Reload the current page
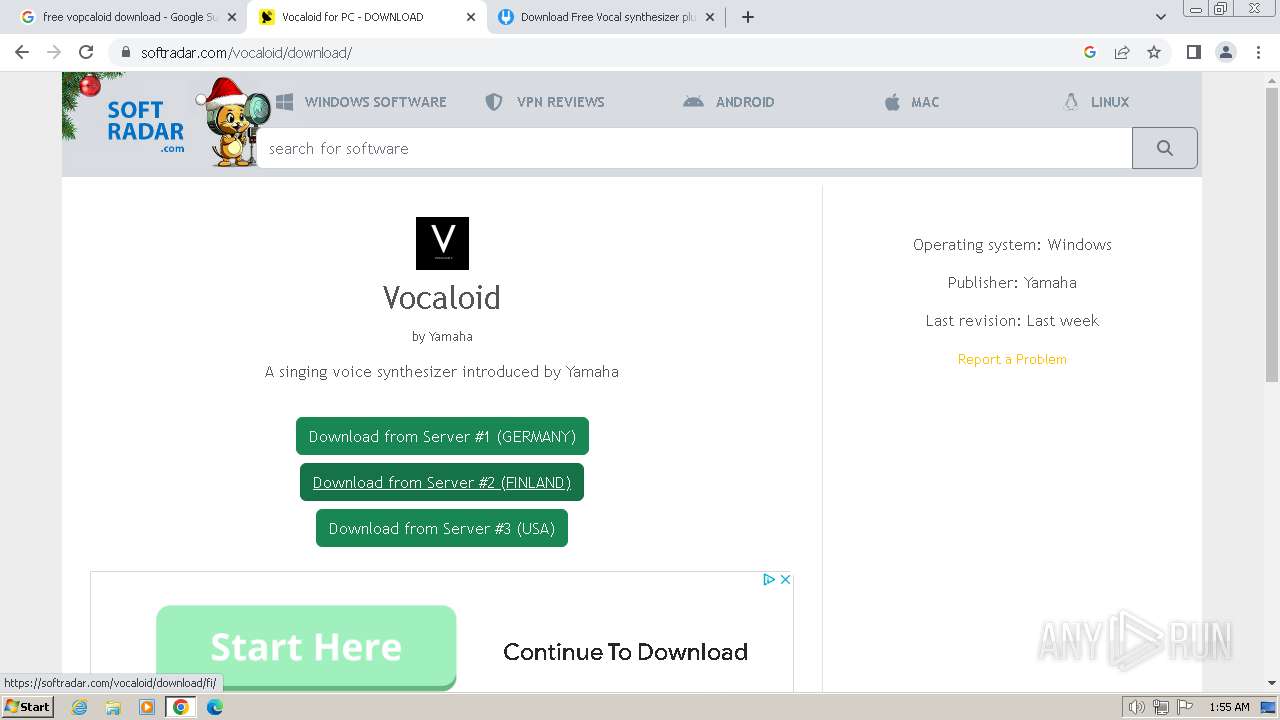The height and width of the screenshot is (720, 1280). (x=86, y=52)
